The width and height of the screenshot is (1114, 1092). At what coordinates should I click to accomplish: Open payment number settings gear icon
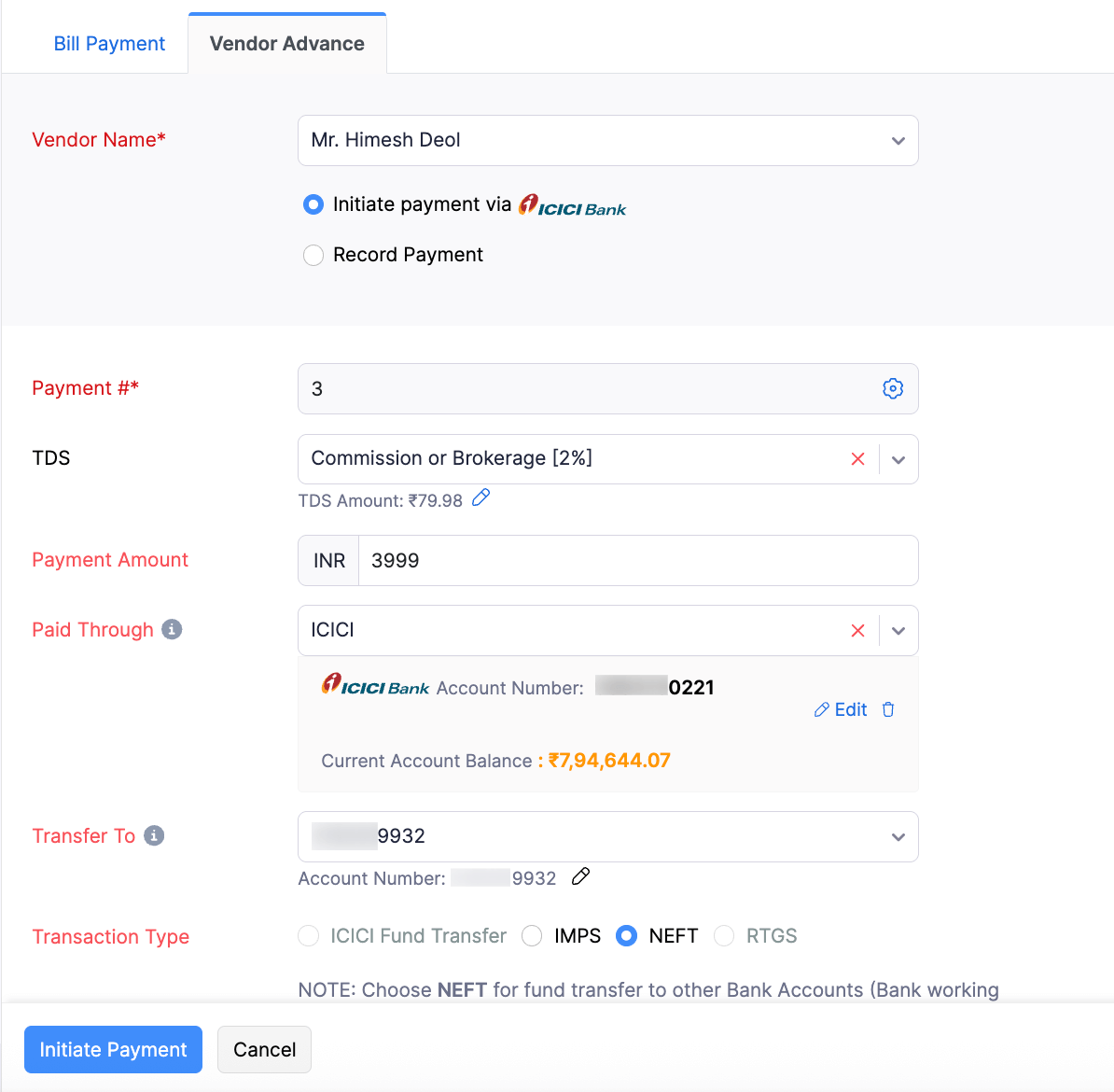892,388
